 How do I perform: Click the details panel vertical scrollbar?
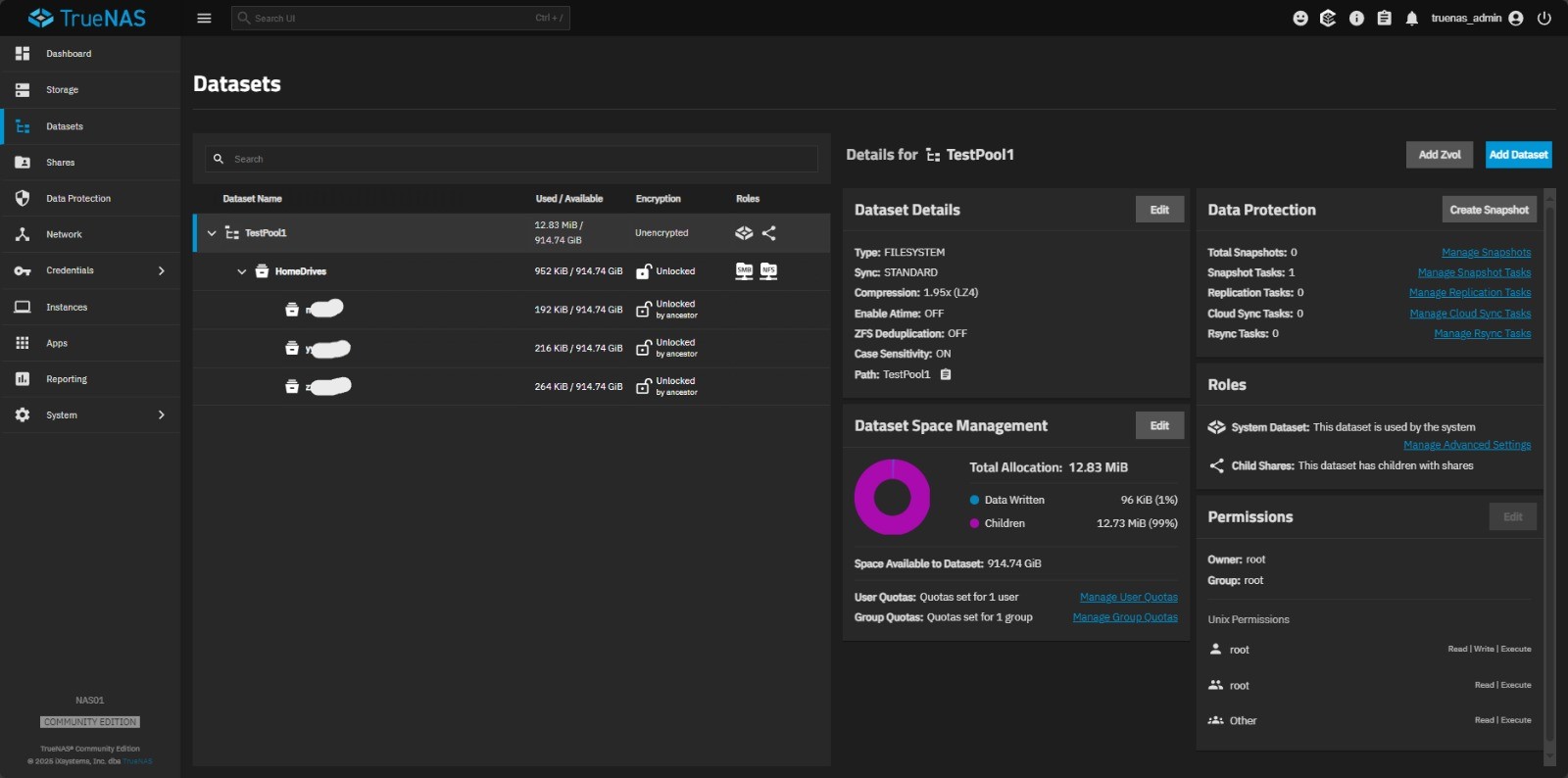(1549, 476)
